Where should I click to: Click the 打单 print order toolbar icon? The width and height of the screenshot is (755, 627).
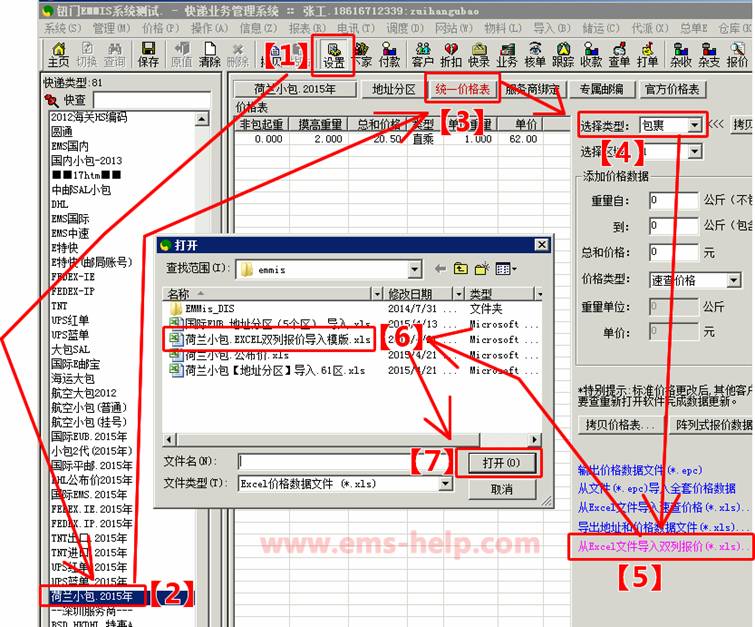647,54
